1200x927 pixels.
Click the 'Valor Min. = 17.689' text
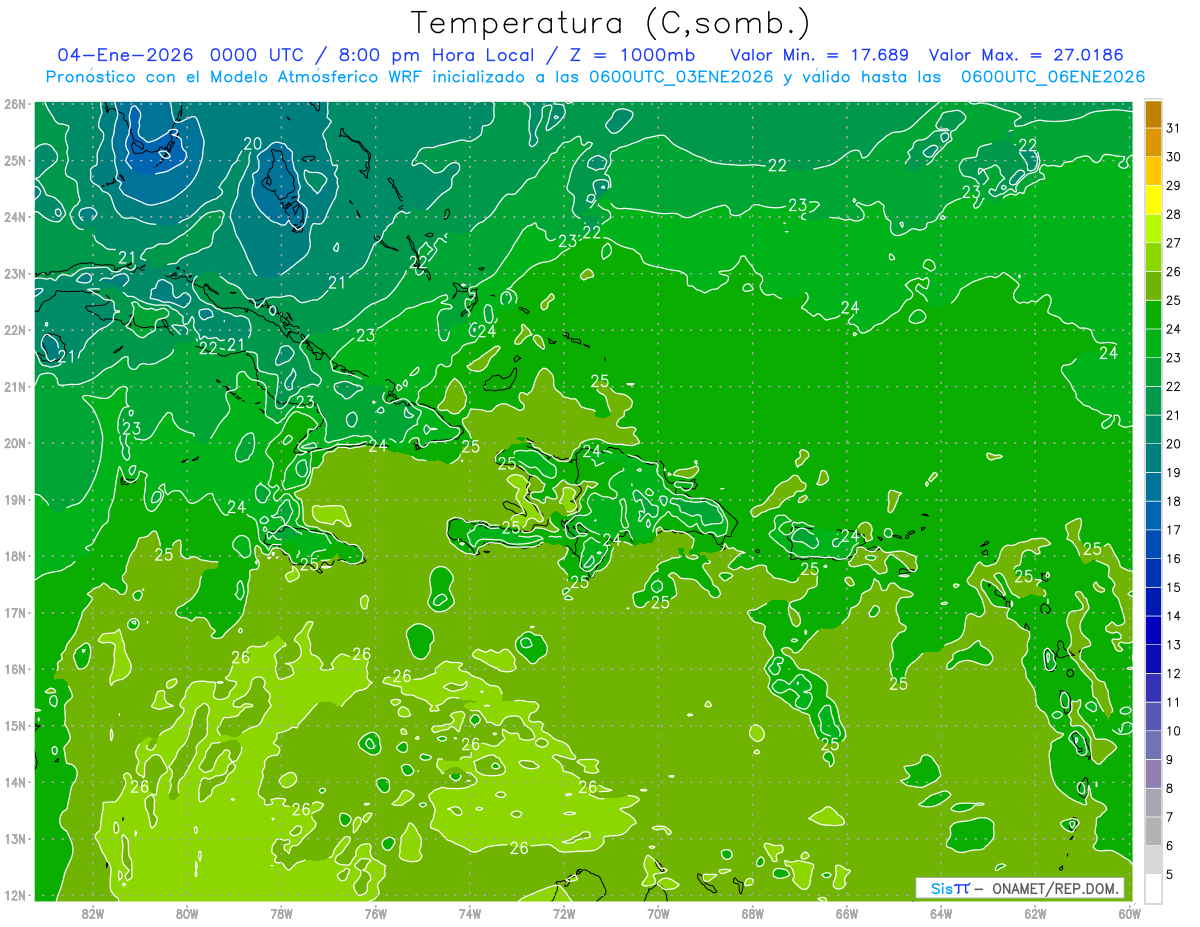coord(819,54)
